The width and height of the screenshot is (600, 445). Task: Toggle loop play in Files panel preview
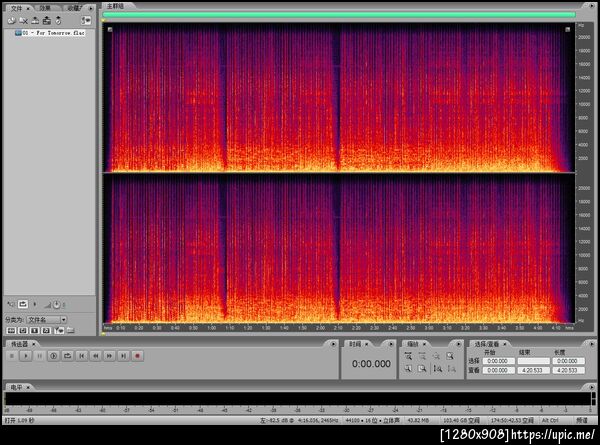(x=23, y=304)
